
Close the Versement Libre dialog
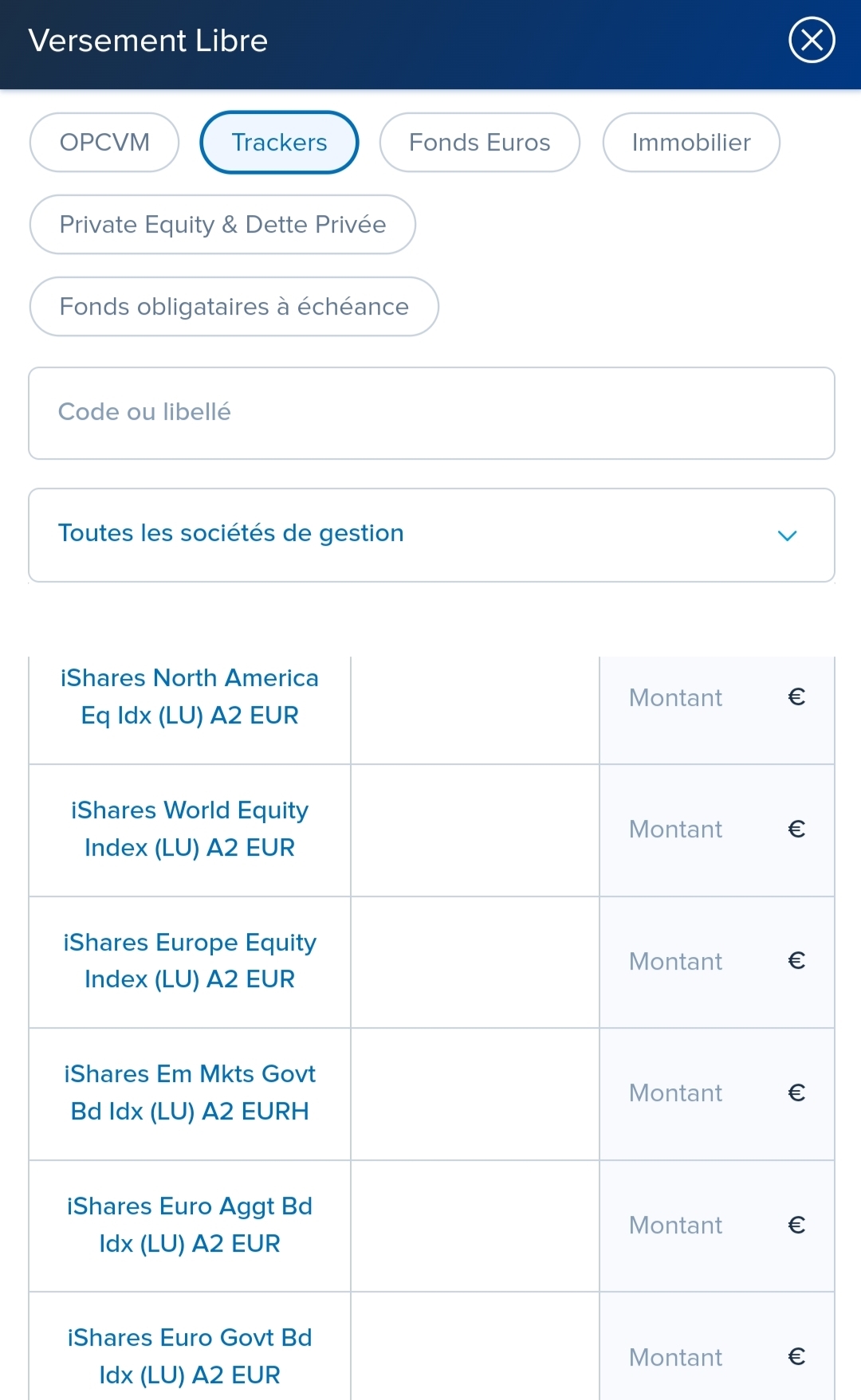click(812, 40)
